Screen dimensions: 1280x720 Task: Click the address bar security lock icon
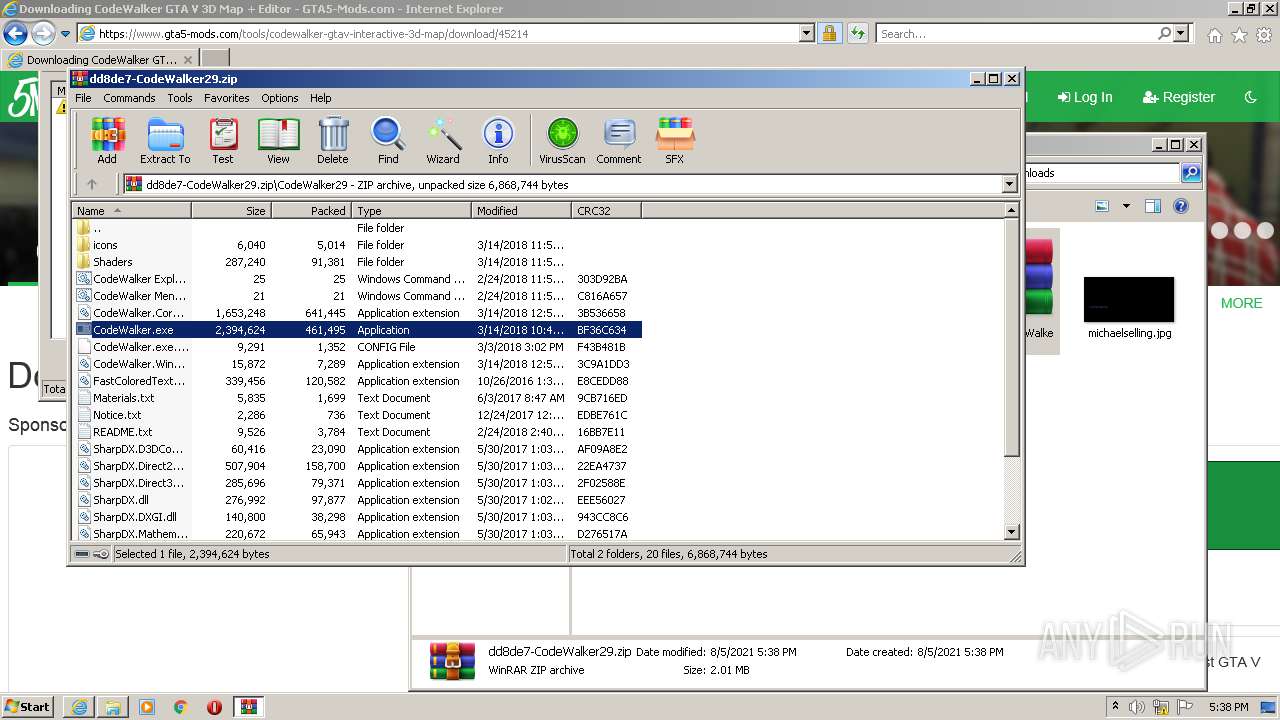[829, 34]
